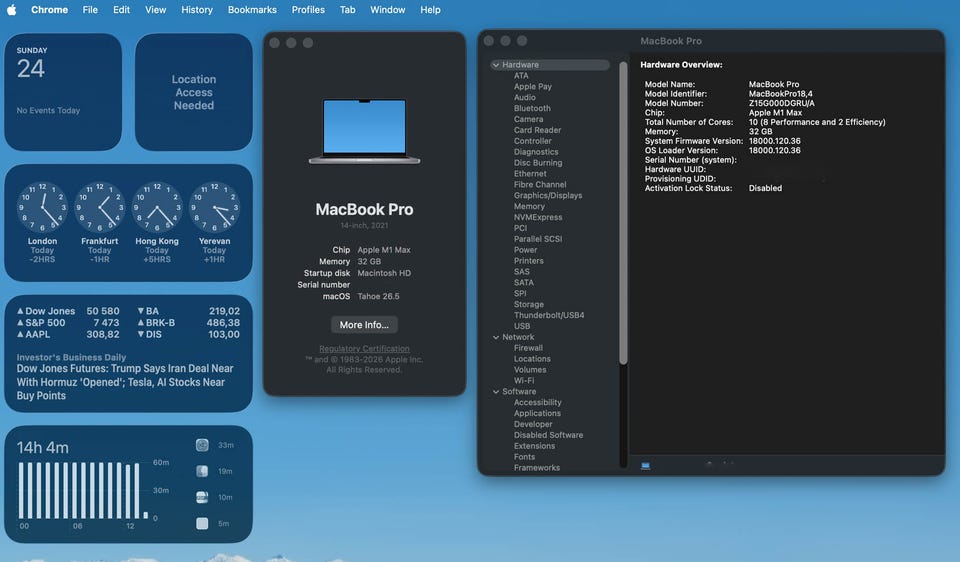This screenshot has width=960, height=562.
Task: Open the View menu
Action: [x=156, y=10]
